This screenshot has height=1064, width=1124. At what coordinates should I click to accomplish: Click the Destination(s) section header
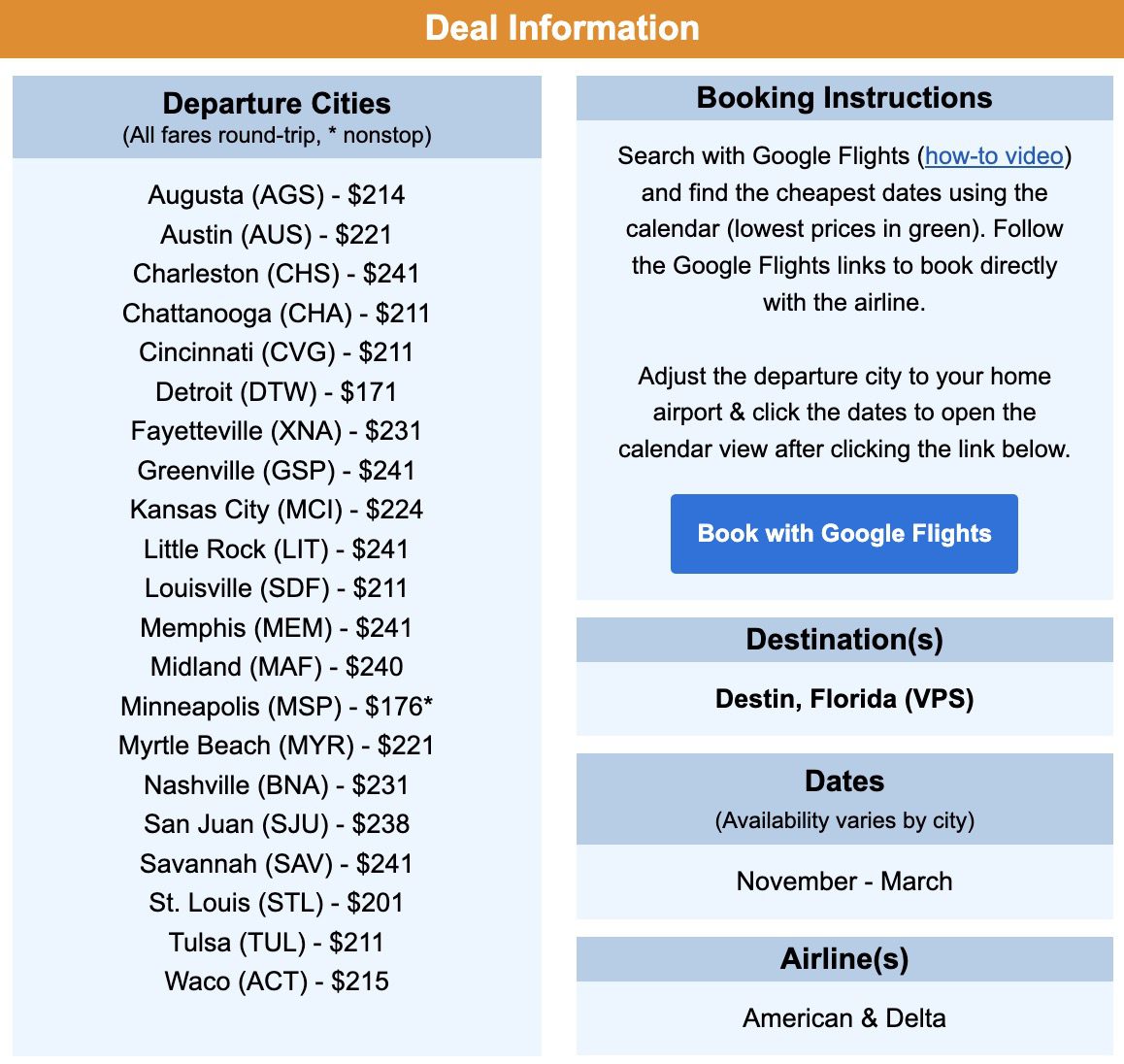tap(843, 639)
